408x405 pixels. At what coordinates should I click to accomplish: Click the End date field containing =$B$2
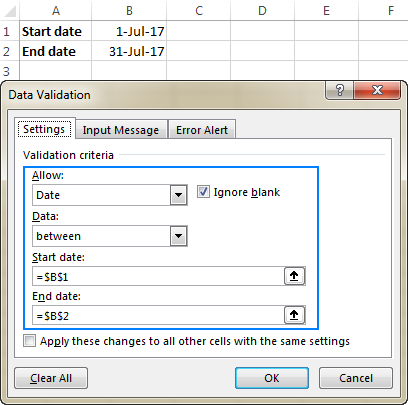[x=158, y=315]
